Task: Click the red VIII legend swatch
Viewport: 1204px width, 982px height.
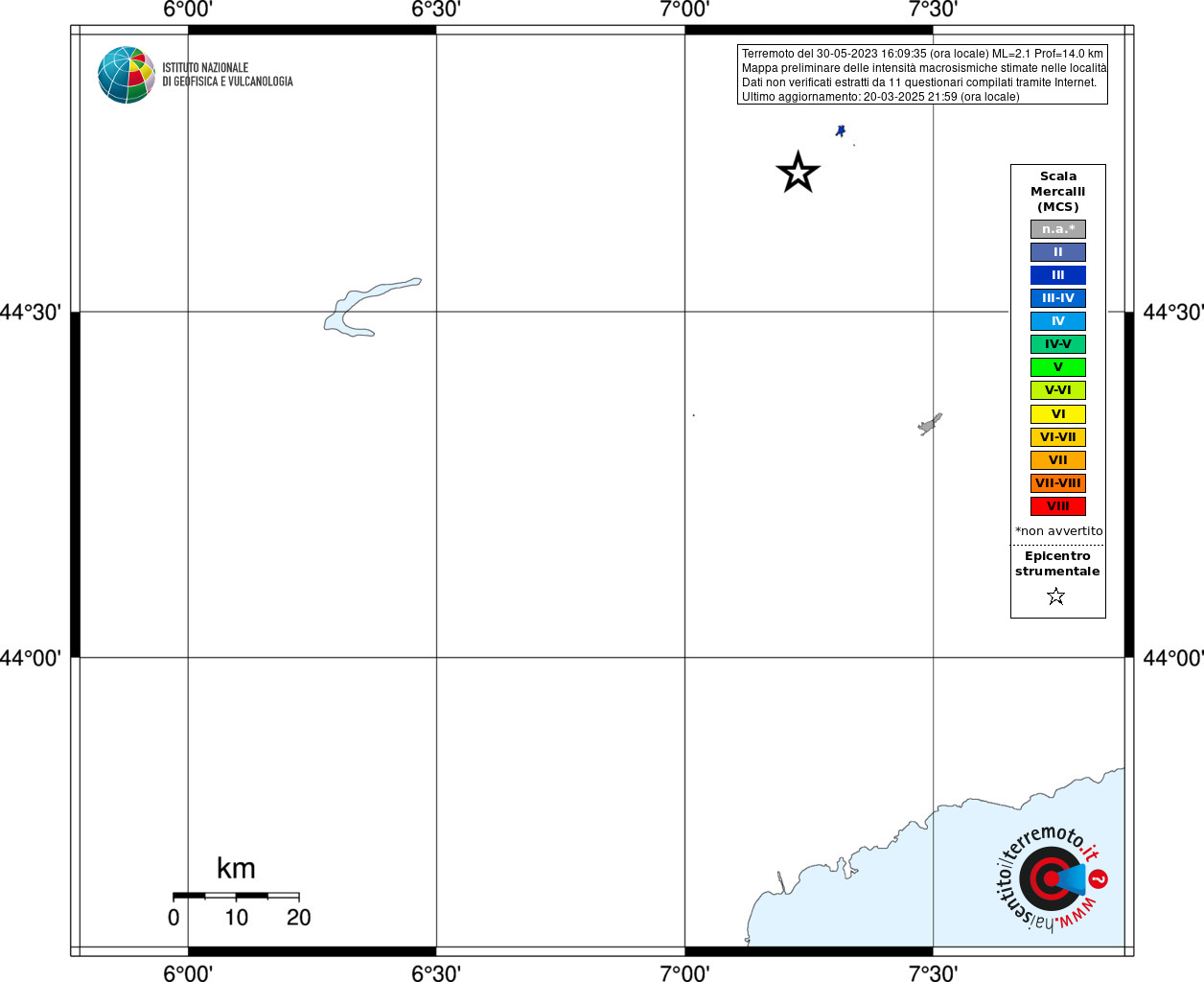Action: coord(1058,506)
